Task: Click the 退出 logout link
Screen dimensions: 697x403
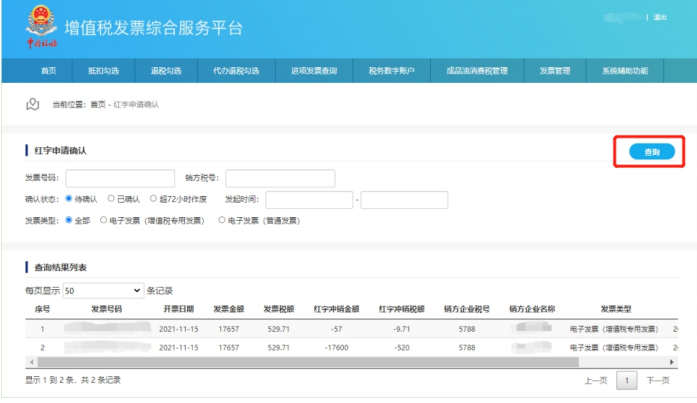Action: click(x=660, y=17)
